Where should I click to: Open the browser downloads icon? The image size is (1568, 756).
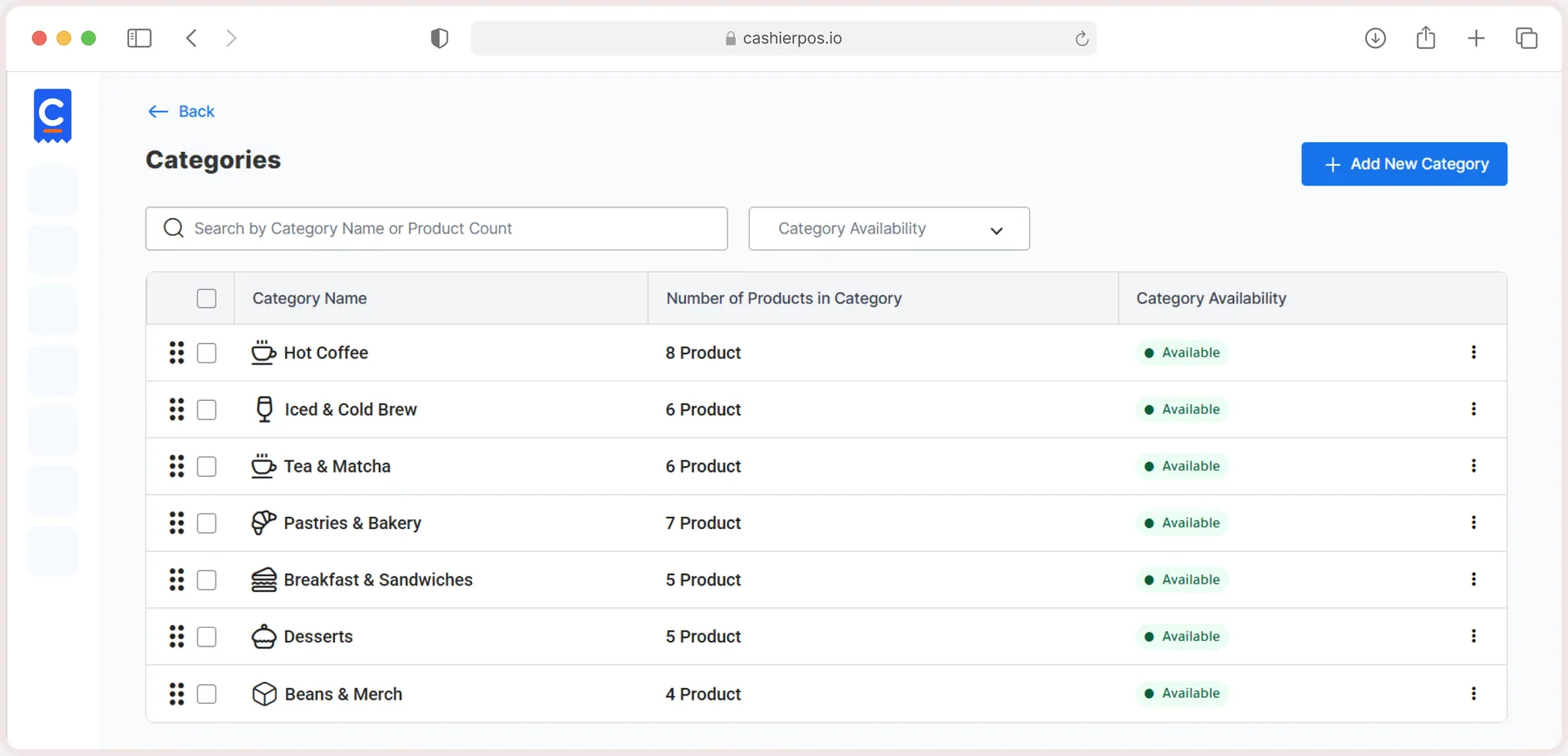1375,38
